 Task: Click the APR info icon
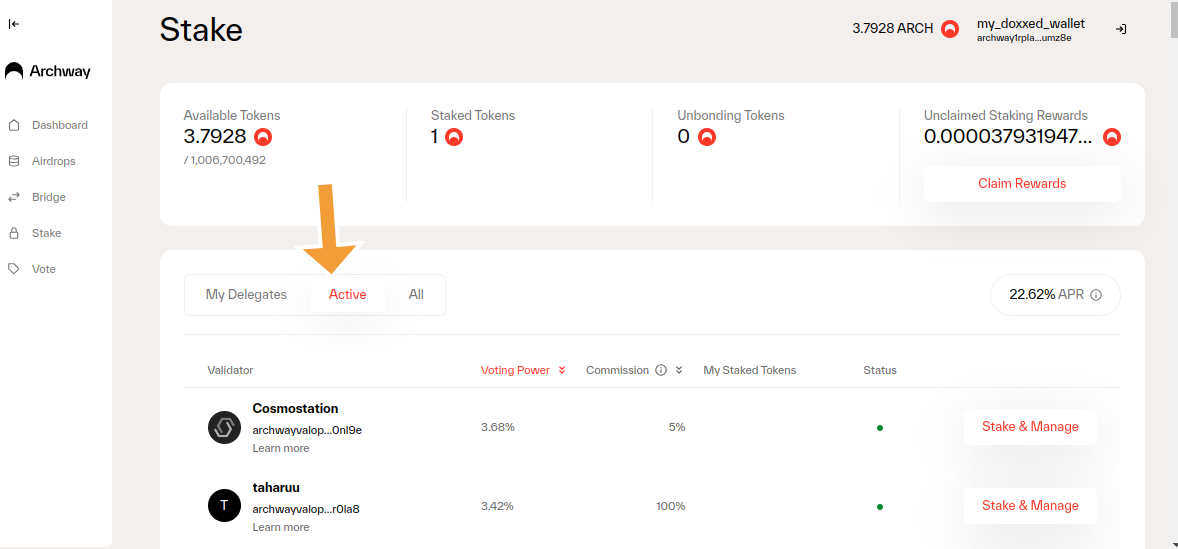tap(1096, 296)
